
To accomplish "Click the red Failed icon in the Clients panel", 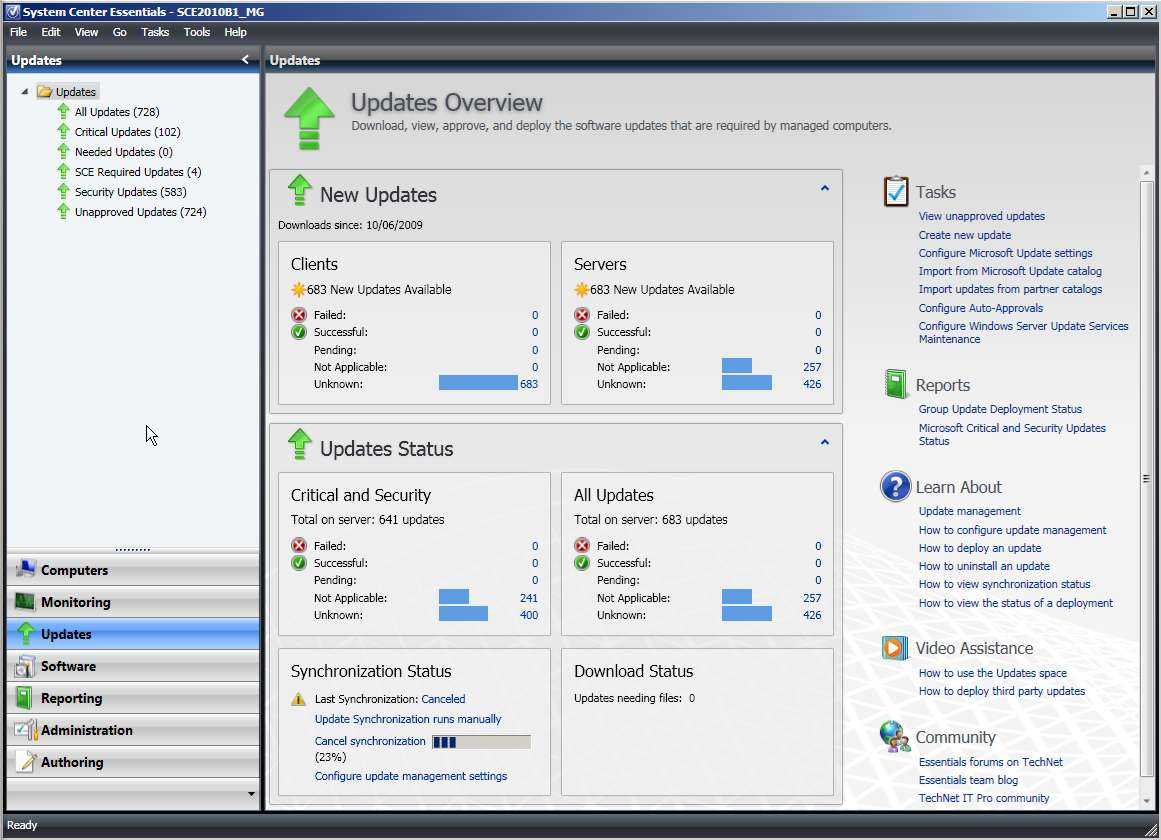I will coord(299,315).
